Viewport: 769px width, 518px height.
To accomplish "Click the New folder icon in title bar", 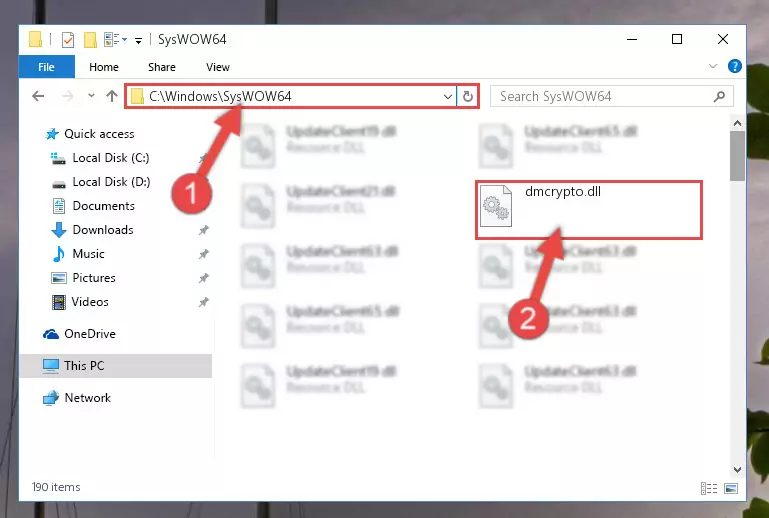I will (x=90, y=39).
